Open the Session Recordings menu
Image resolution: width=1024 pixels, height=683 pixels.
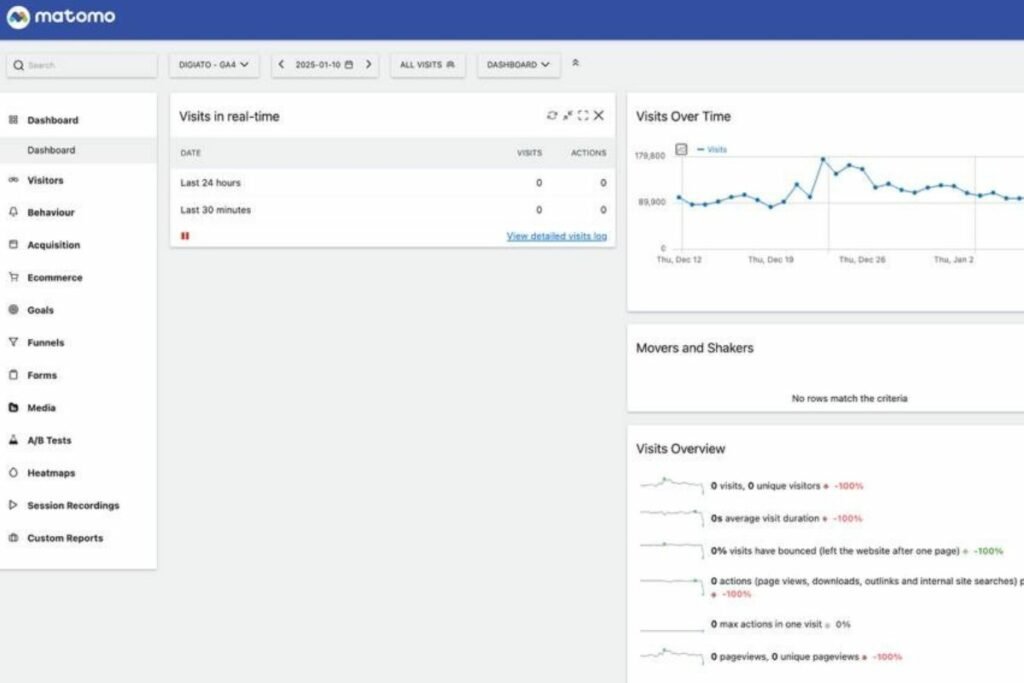pos(73,506)
